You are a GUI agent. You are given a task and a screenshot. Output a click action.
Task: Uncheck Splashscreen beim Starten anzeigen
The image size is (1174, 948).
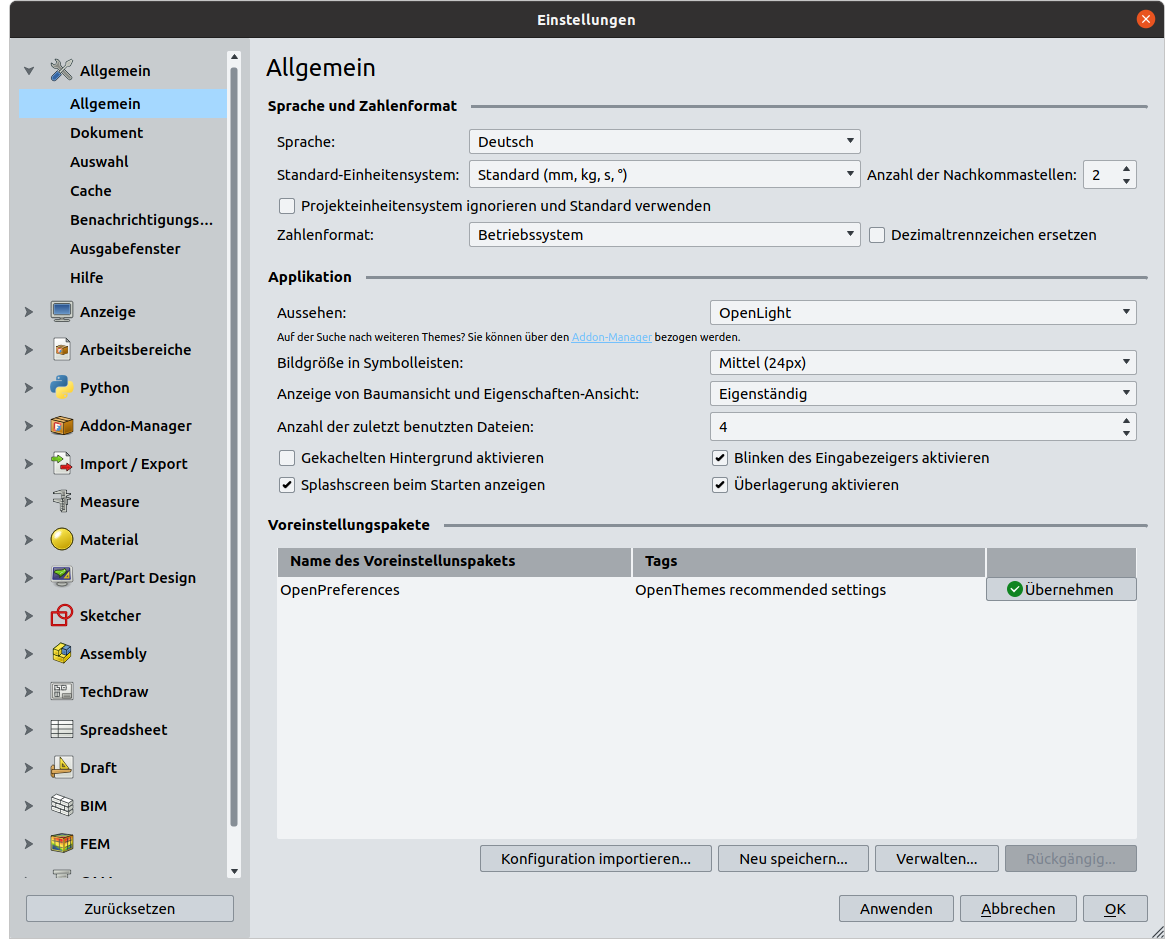coord(287,485)
